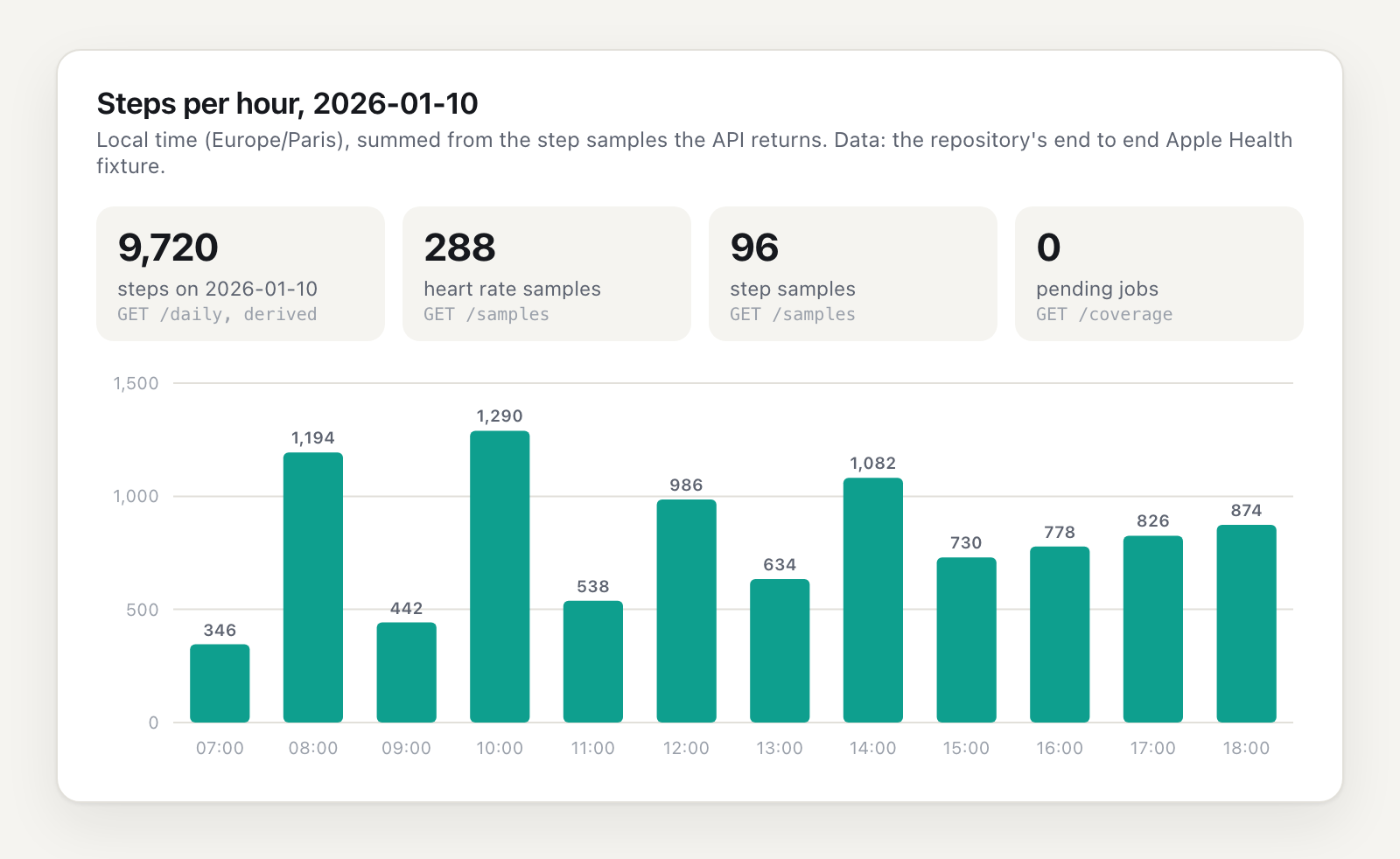
Task: Select the 18:00 bar with 874 steps
Action: [x=1247, y=624]
